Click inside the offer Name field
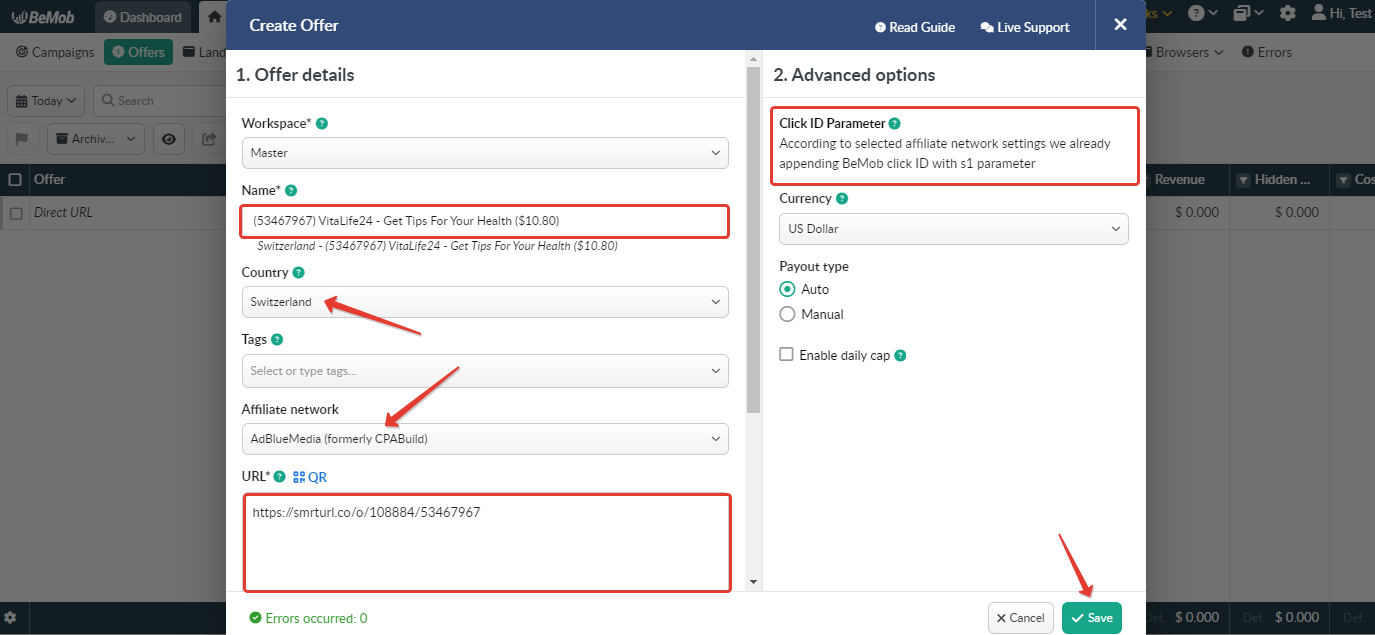Screen dimensions: 1375x635 click(484, 221)
